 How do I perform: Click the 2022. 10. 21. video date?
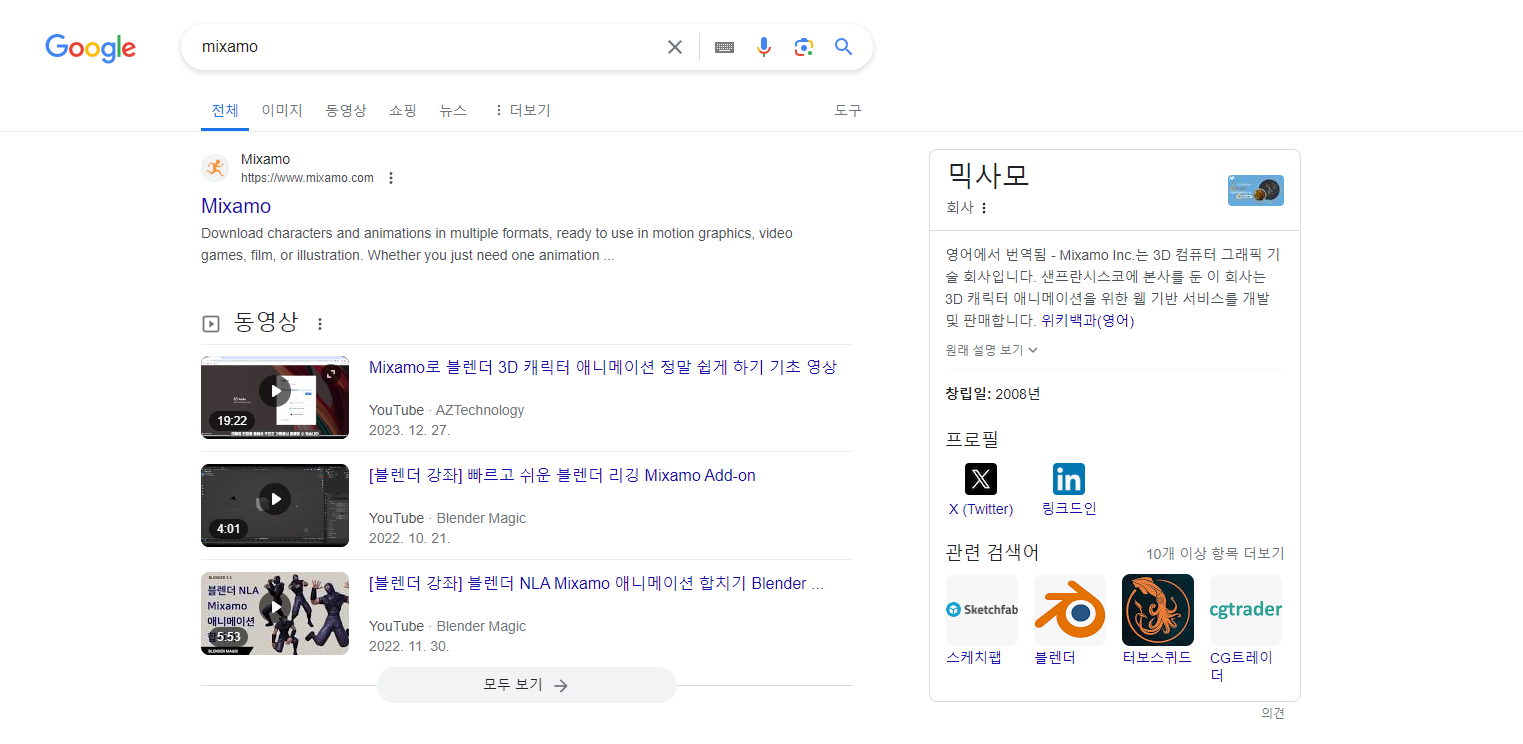tap(410, 538)
